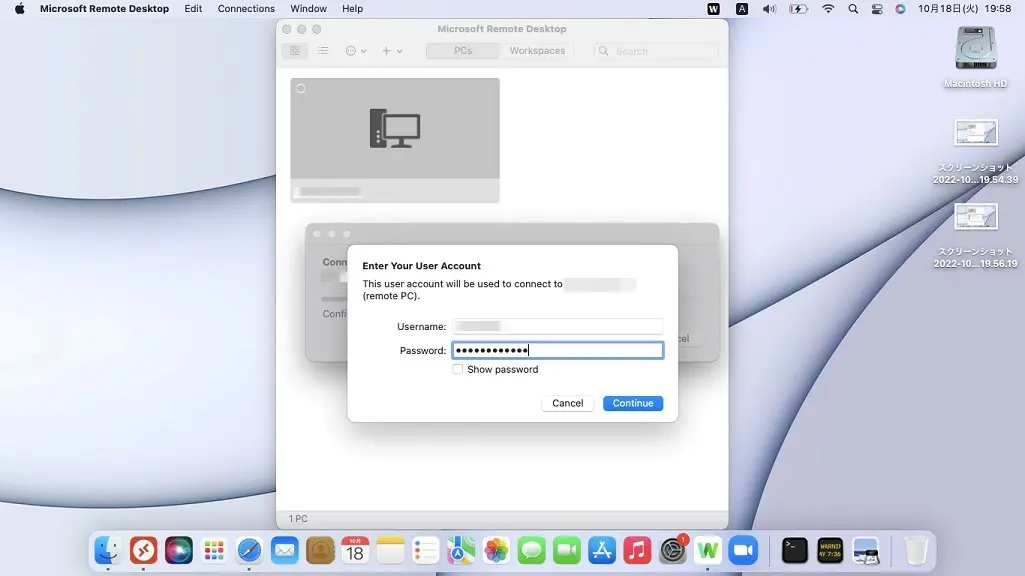Open the Window menu
This screenshot has width=1025, height=576.
[308, 9]
